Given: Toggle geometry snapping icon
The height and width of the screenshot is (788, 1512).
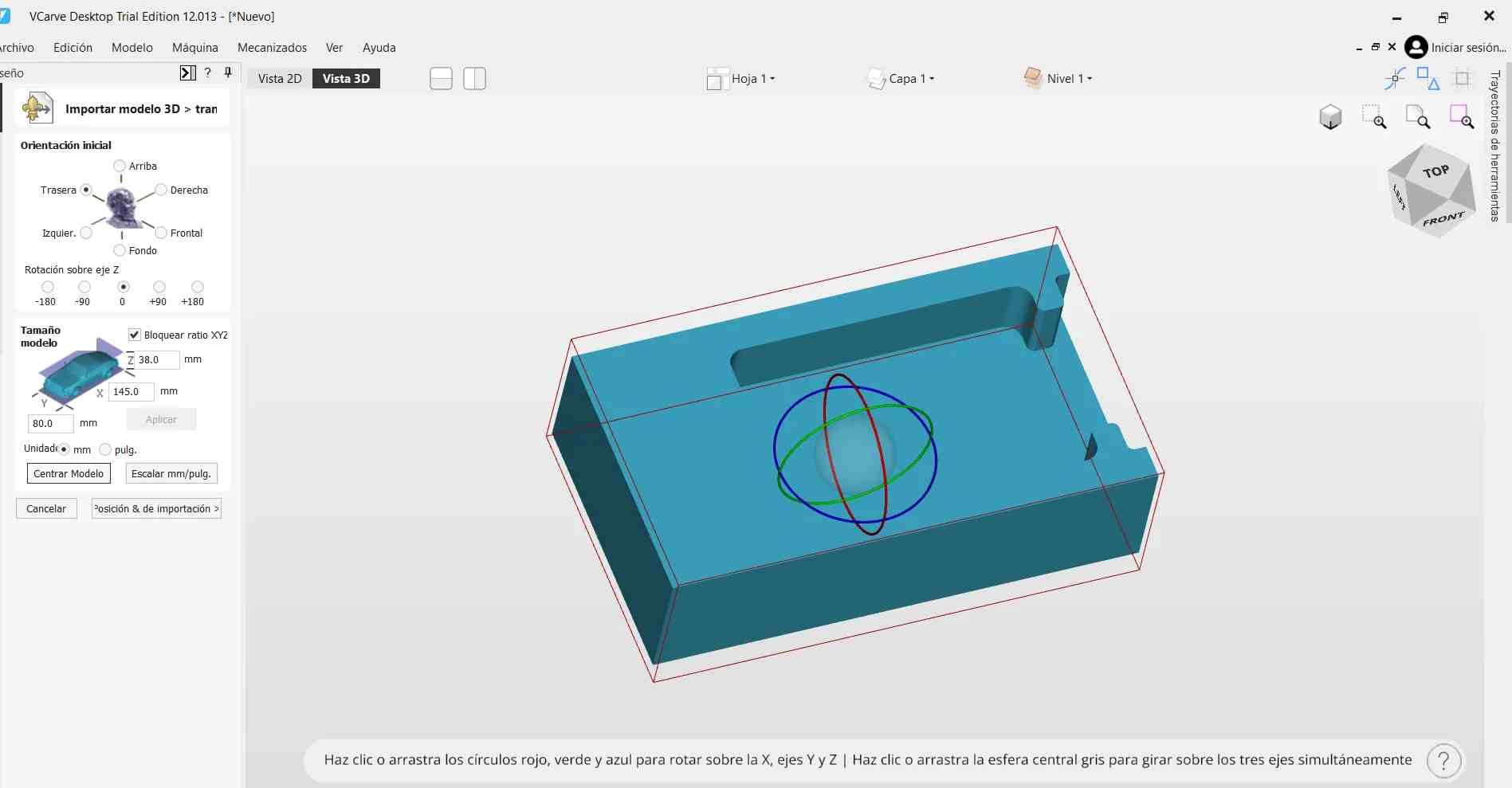Looking at the screenshot, I should click(x=1428, y=78).
